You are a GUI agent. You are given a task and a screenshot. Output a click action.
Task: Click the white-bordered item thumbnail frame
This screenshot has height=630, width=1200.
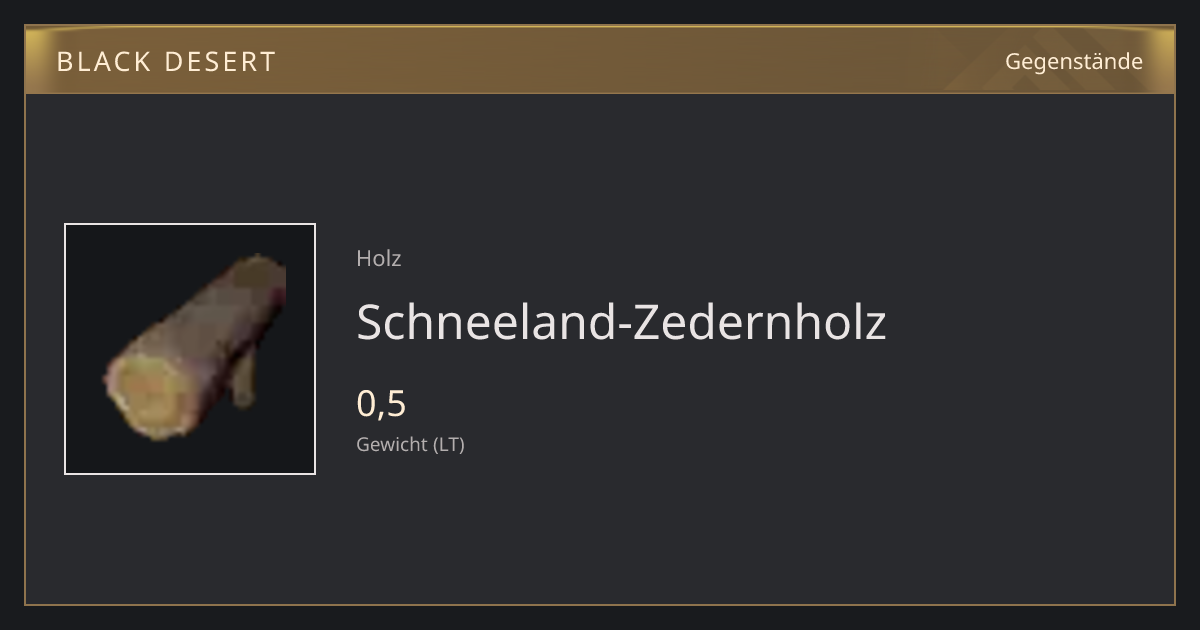pyautogui.click(x=190, y=349)
